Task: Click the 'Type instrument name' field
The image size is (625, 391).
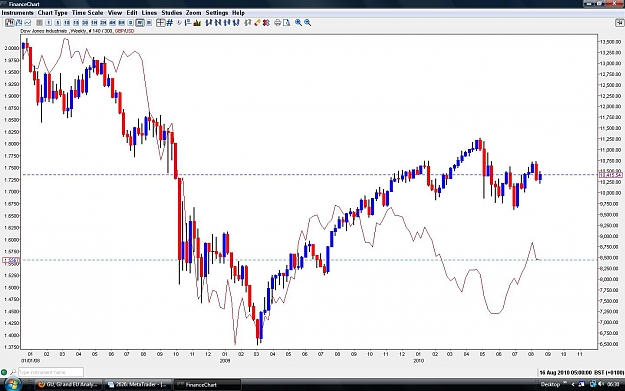Action: click(x=51, y=372)
